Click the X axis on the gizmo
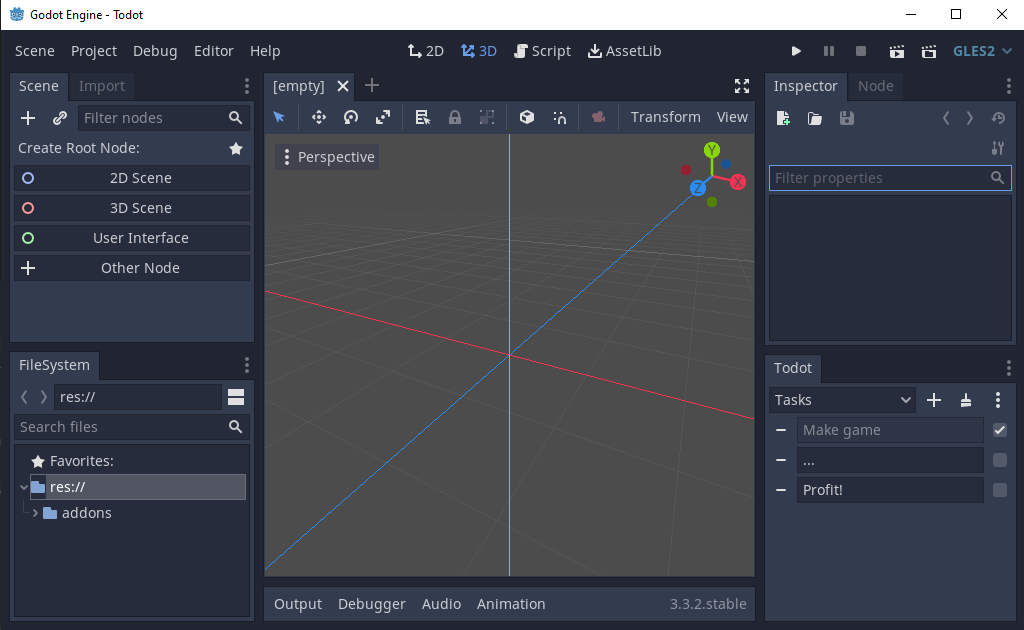 click(x=738, y=182)
